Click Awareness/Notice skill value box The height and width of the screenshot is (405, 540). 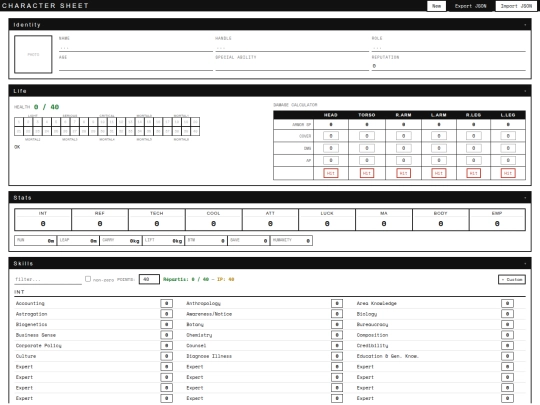(x=337, y=314)
